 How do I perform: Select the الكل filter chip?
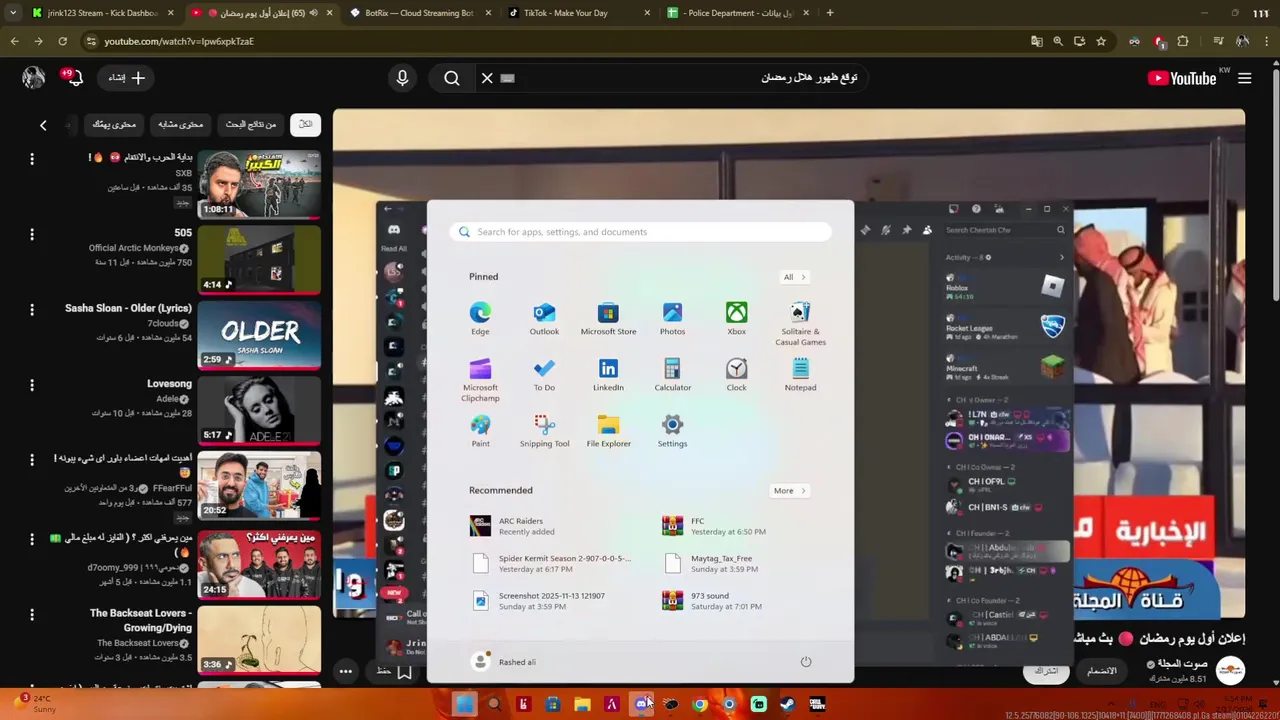[x=305, y=124]
